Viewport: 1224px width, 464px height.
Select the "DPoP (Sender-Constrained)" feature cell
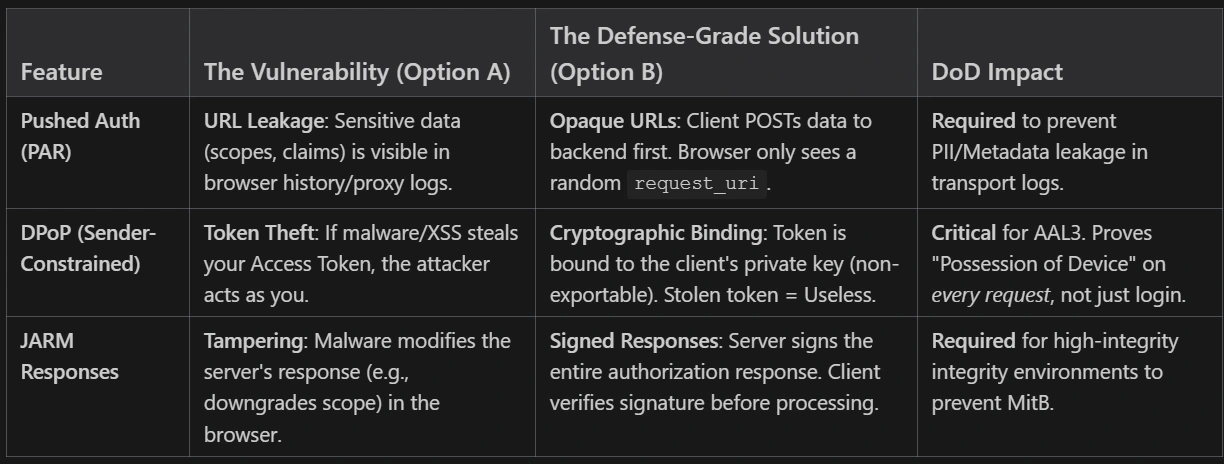coord(89,248)
